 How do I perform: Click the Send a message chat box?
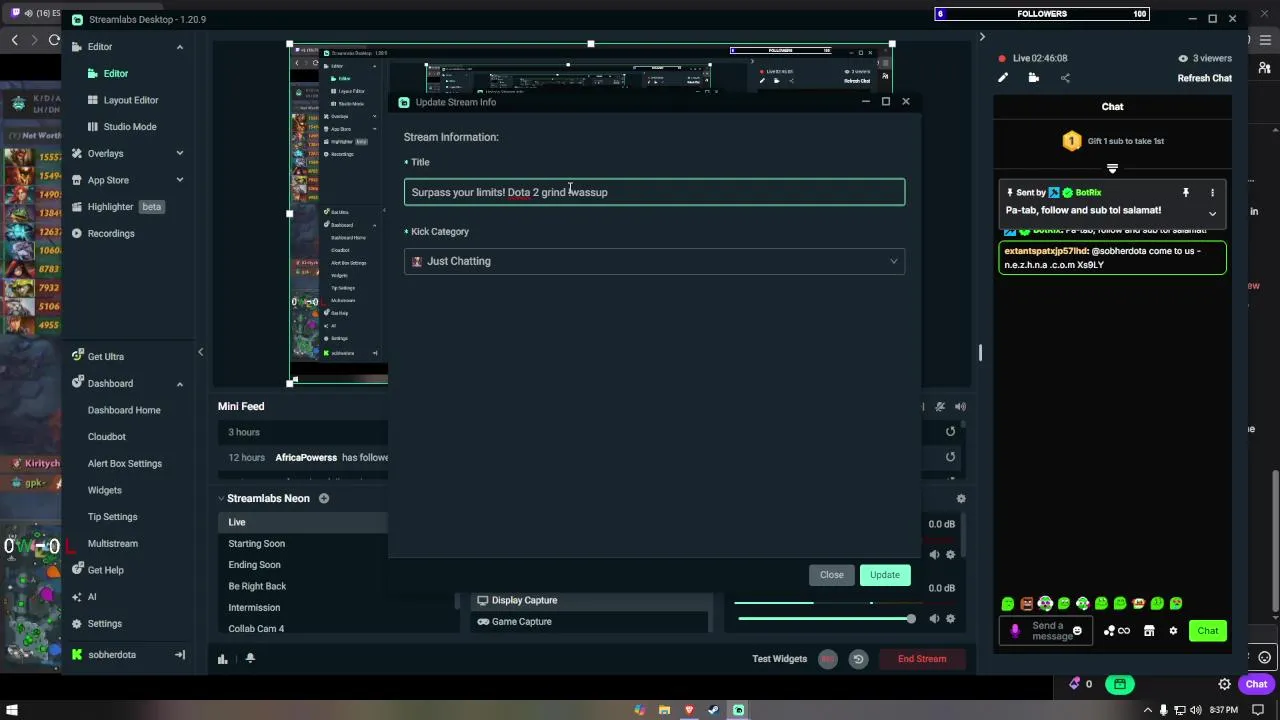(1046, 631)
